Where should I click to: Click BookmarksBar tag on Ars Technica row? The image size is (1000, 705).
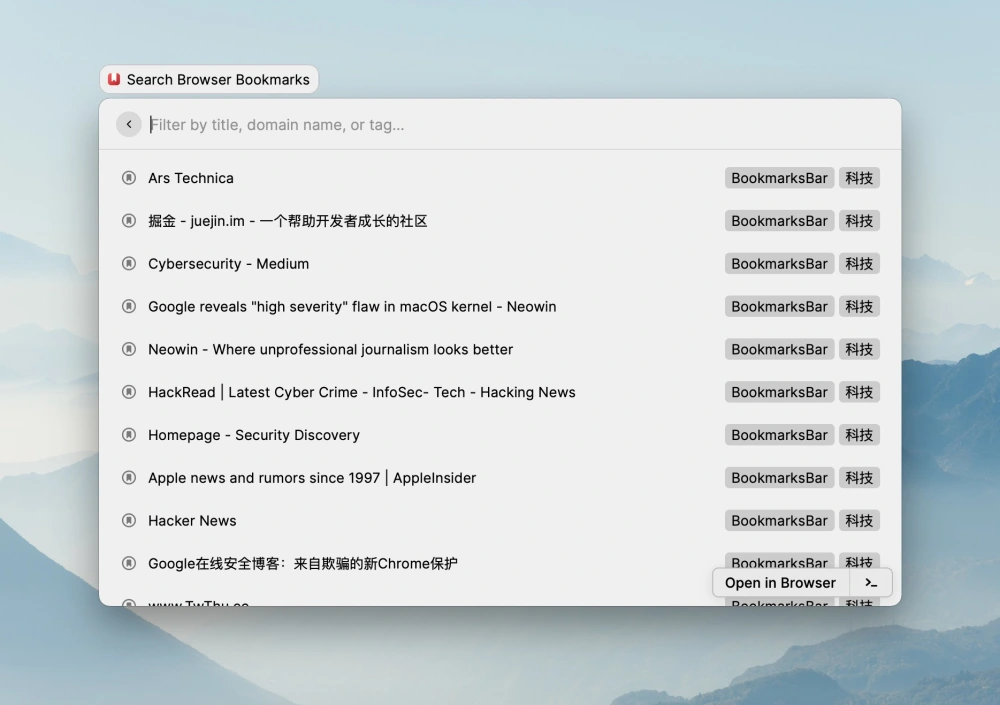(x=779, y=178)
